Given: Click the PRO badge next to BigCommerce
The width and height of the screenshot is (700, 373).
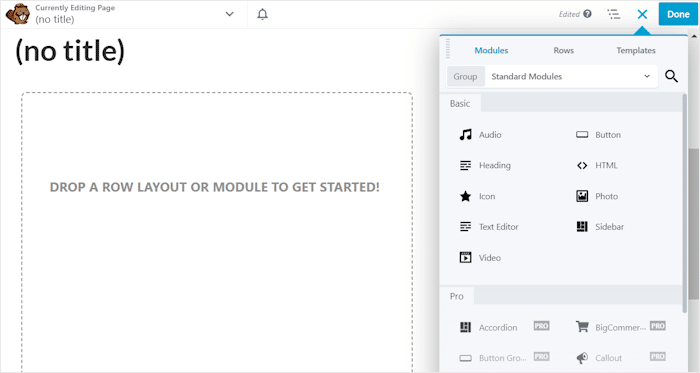Looking at the screenshot, I should (x=658, y=326).
